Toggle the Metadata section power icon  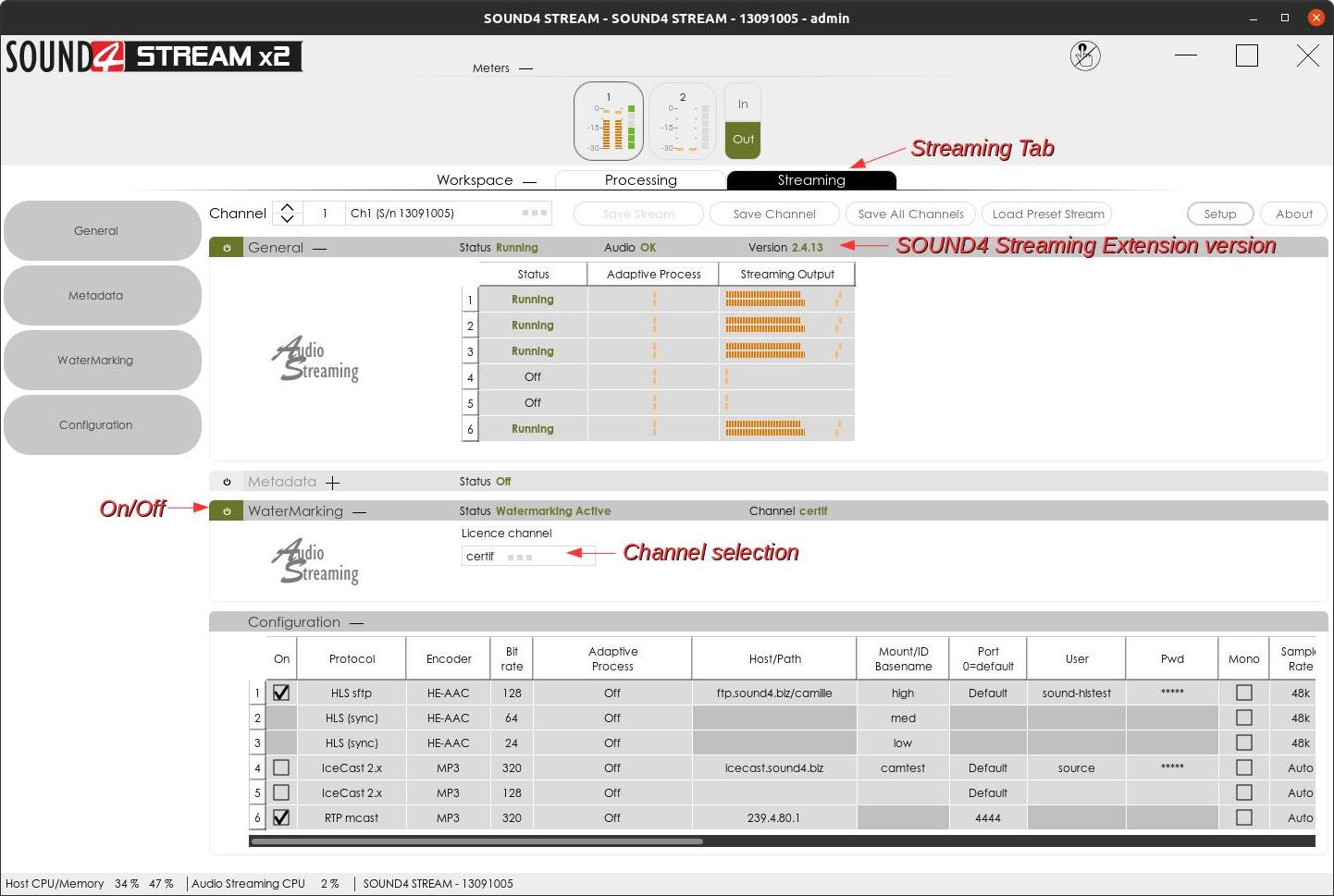[x=227, y=482]
